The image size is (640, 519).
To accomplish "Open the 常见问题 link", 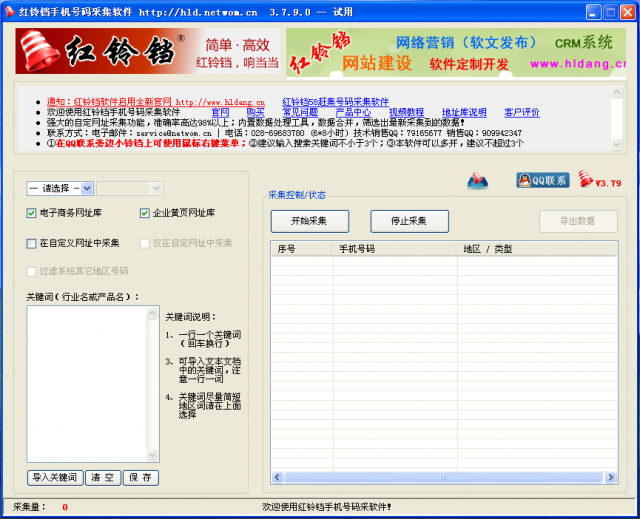I will click(x=300, y=112).
